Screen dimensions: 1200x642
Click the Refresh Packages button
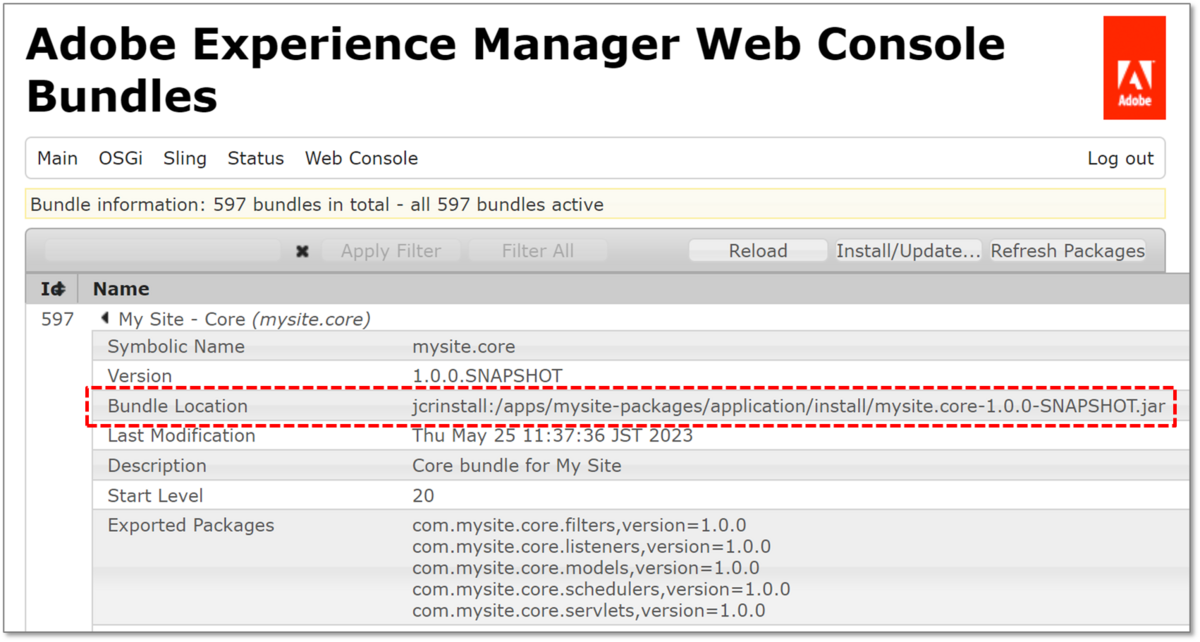(x=1068, y=251)
